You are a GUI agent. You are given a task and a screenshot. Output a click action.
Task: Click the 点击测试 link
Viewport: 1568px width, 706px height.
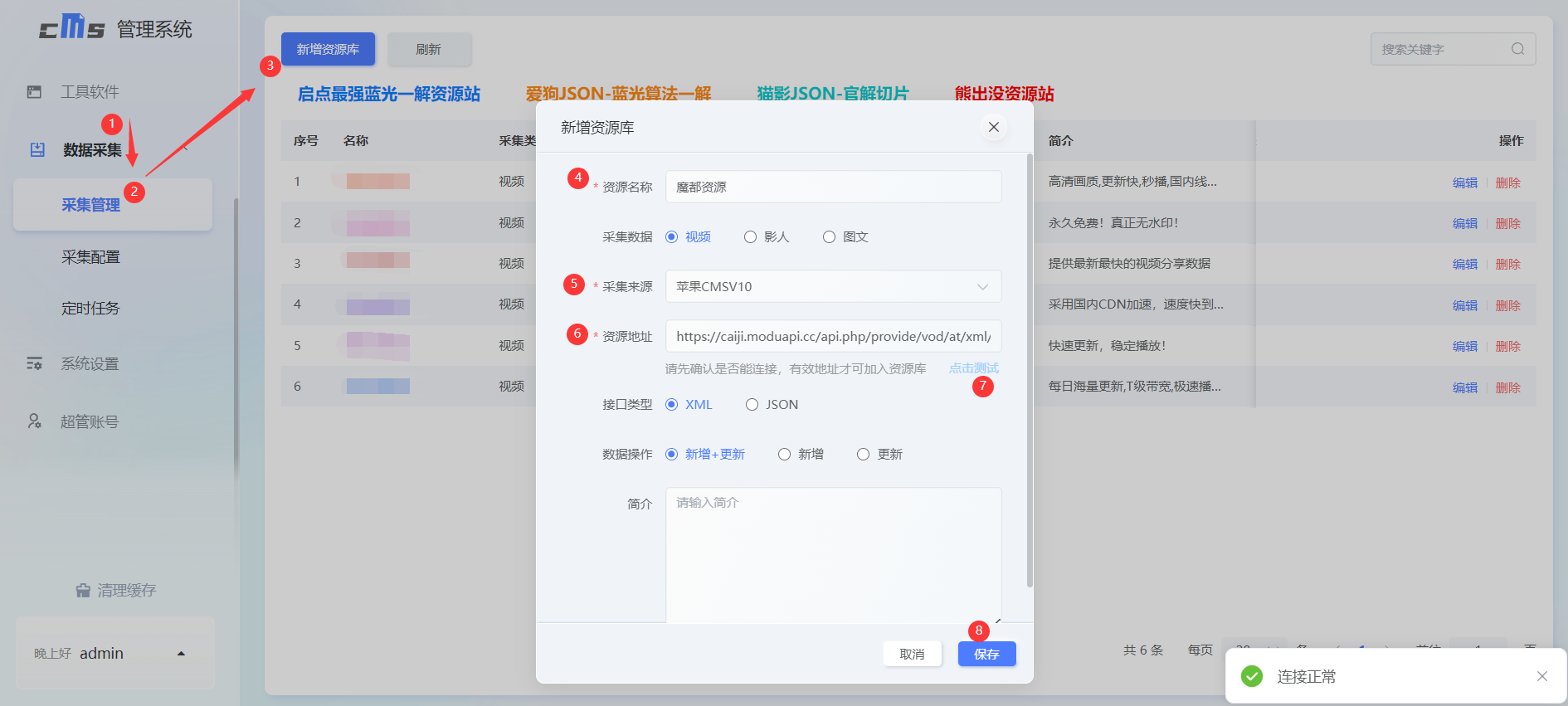[973, 368]
